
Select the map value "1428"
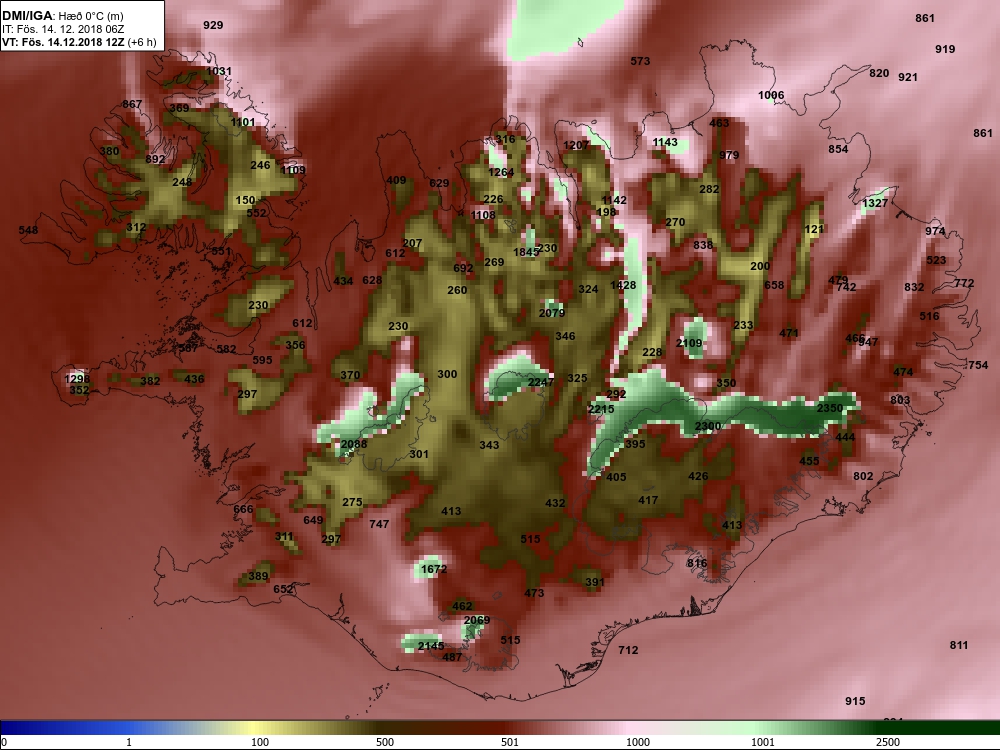pyautogui.click(x=623, y=285)
